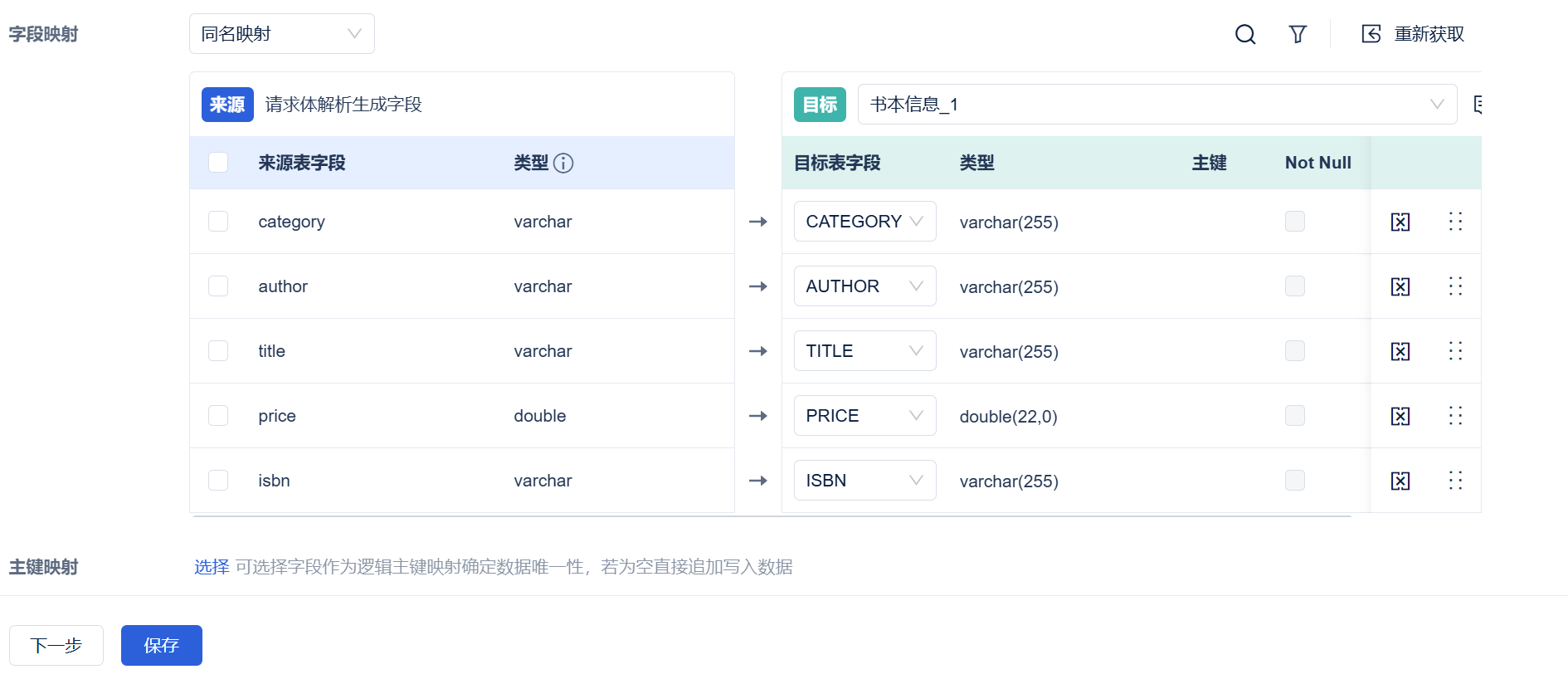
Task: Click the 下一步 button
Action: coord(56,645)
